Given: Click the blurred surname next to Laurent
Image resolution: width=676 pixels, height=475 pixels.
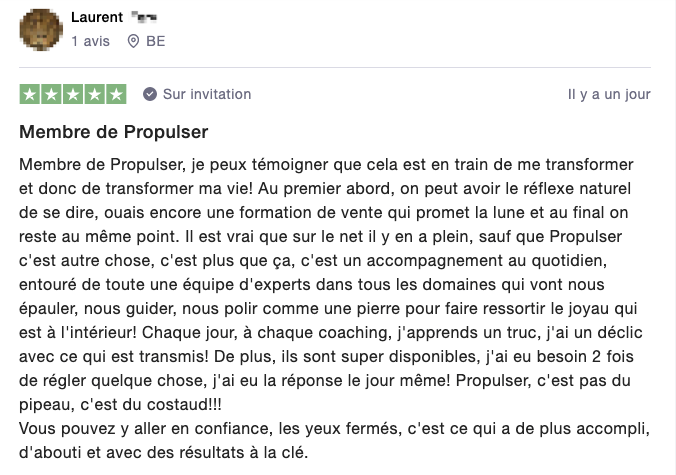Looking at the screenshot, I should (144, 17).
